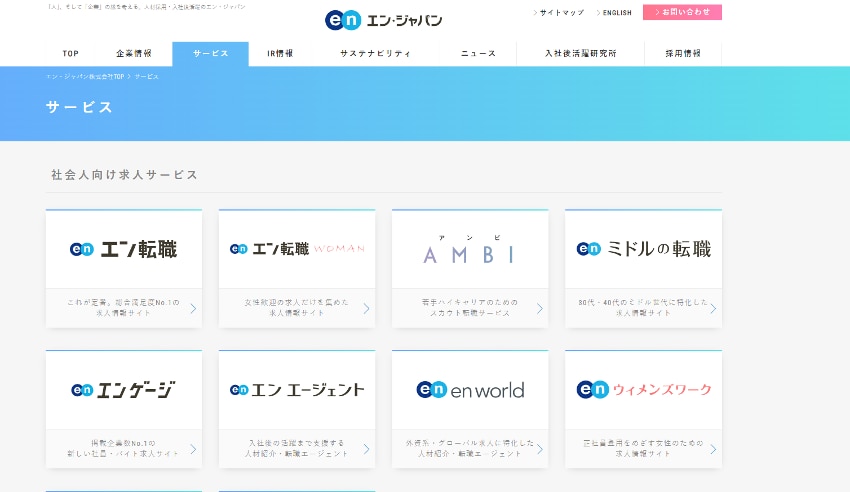Screen dimensions: 850x492
Task: Open the en world logo card
Action: (x=470, y=390)
